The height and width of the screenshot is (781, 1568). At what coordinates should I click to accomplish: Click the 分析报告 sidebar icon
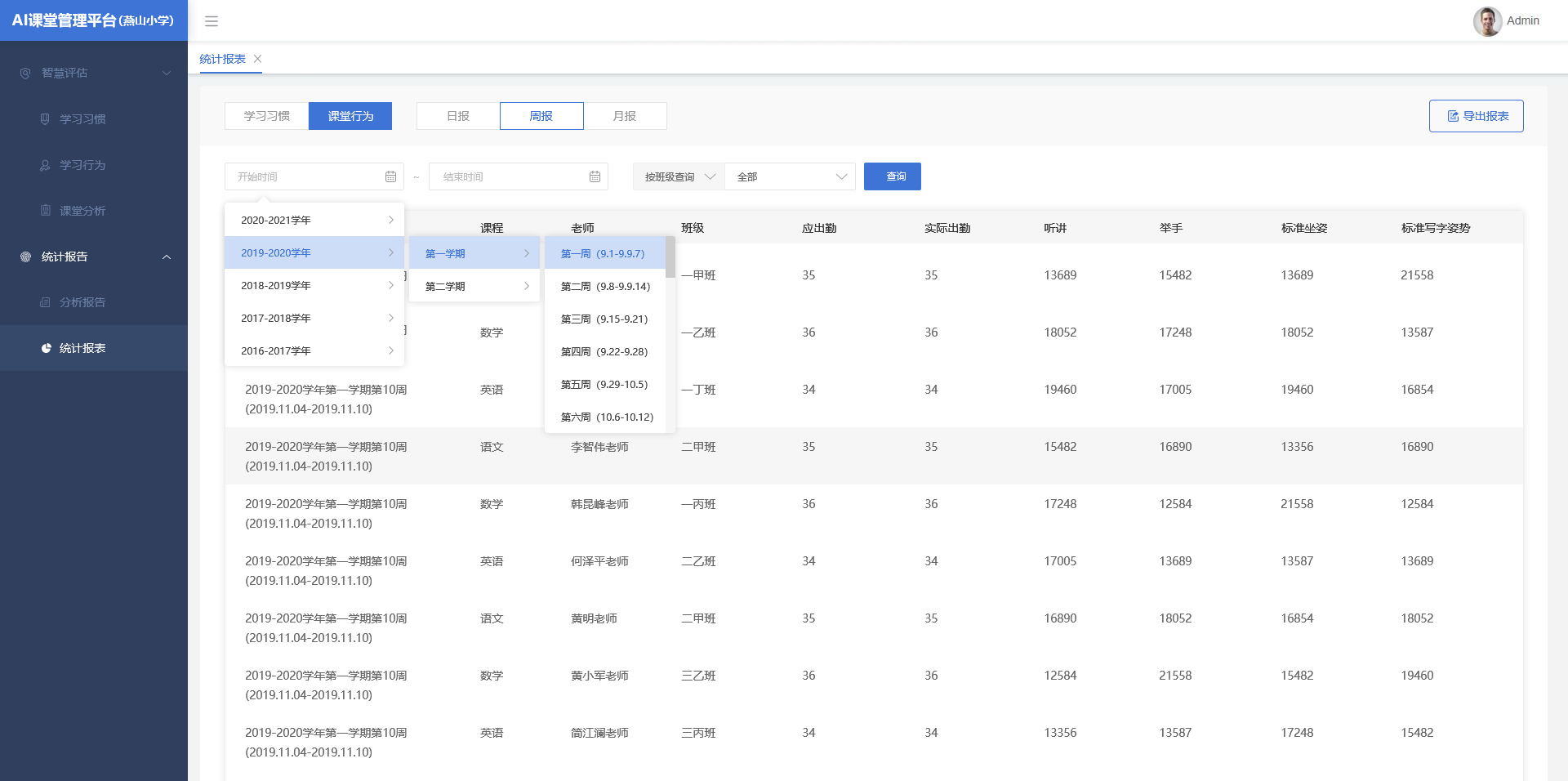pos(45,302)
